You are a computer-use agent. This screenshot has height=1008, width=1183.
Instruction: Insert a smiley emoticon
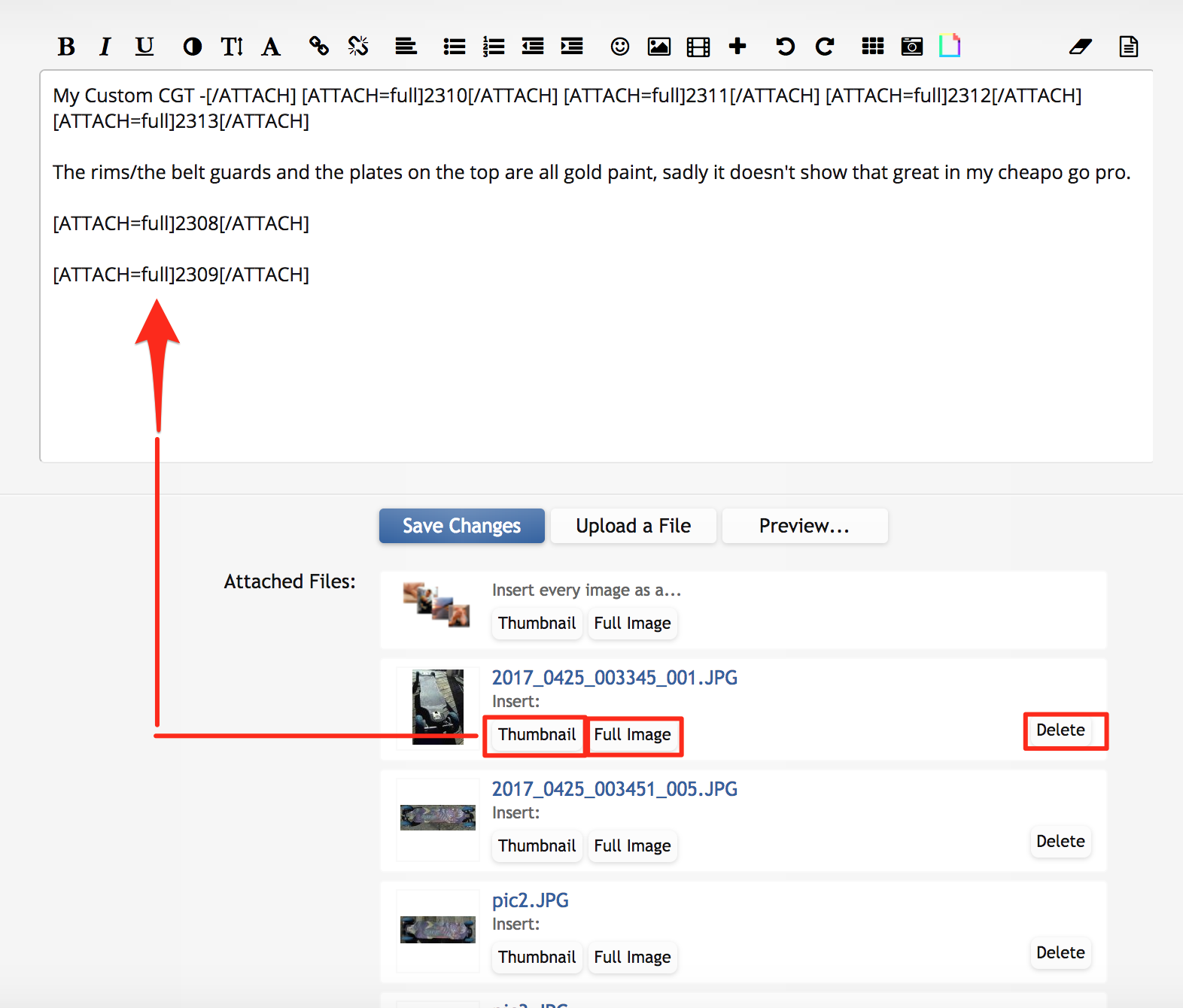[x=619, y=47]
